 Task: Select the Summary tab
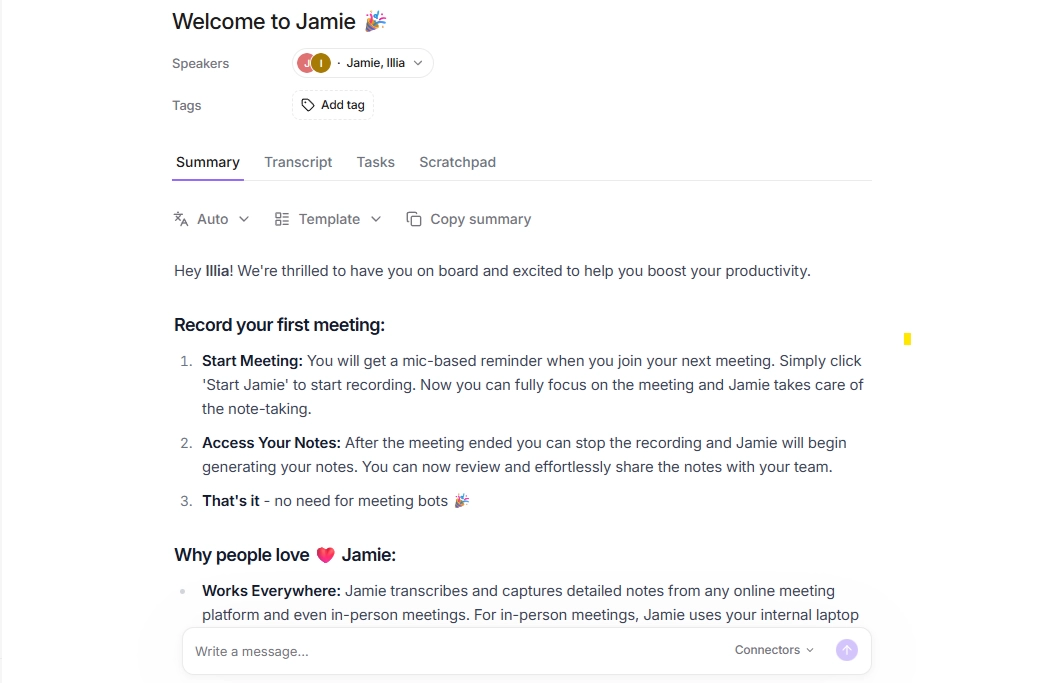click(x=208, y=162)
